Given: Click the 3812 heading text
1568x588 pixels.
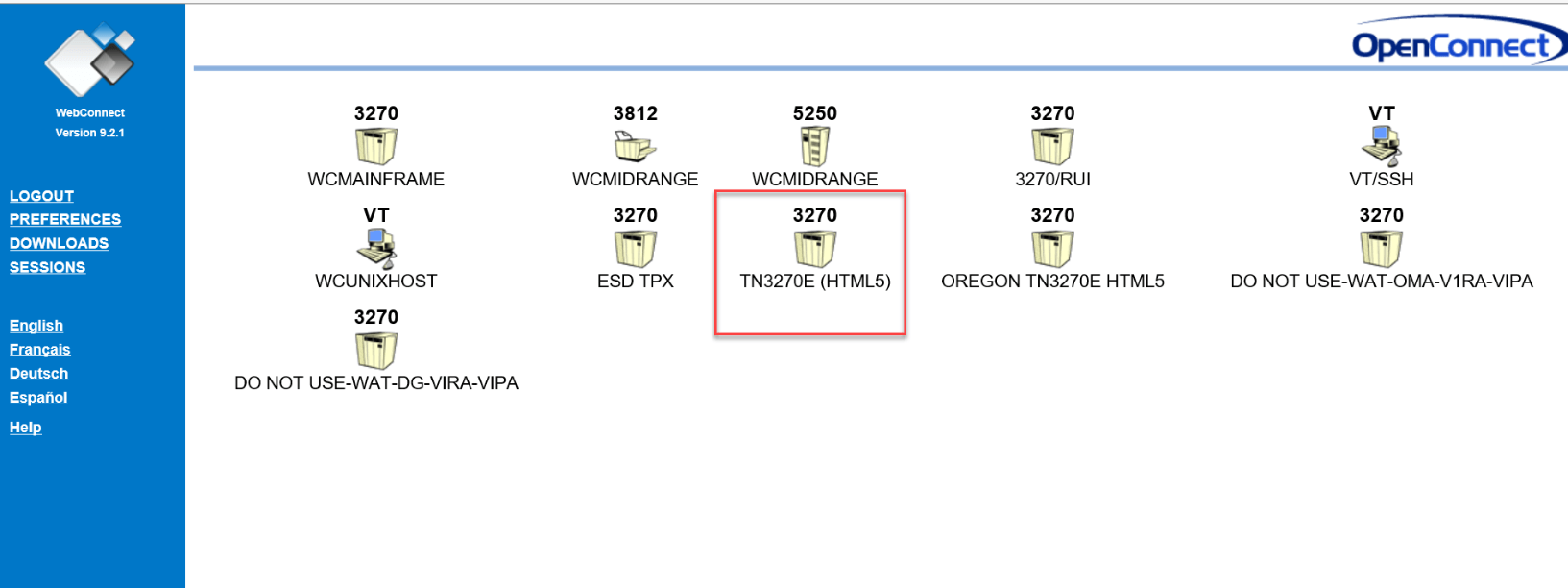Looking at the screenshot, I should point(636,113).
